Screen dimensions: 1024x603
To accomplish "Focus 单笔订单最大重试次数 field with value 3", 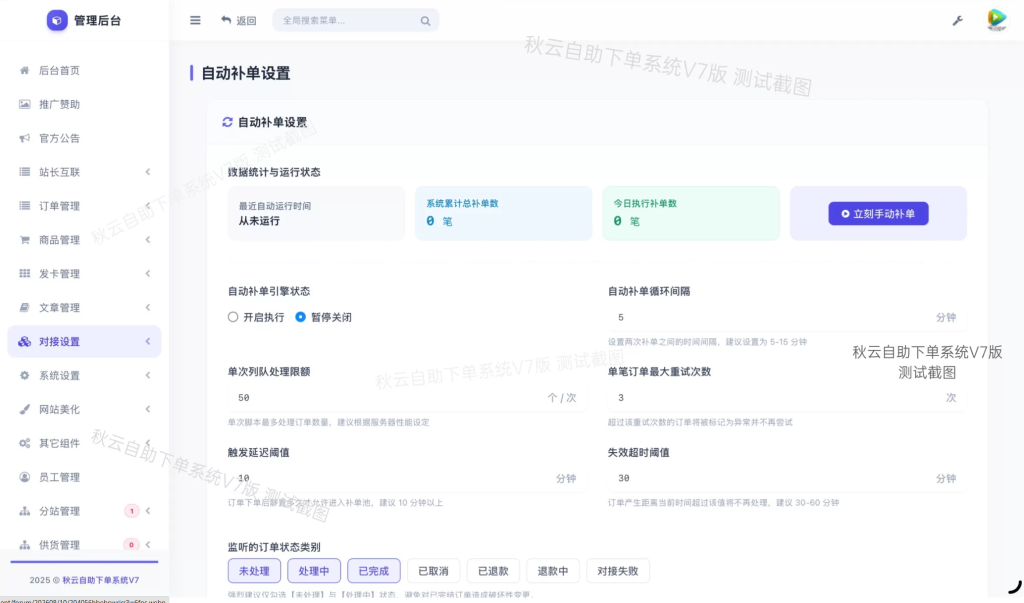I will tap(787, 397).
